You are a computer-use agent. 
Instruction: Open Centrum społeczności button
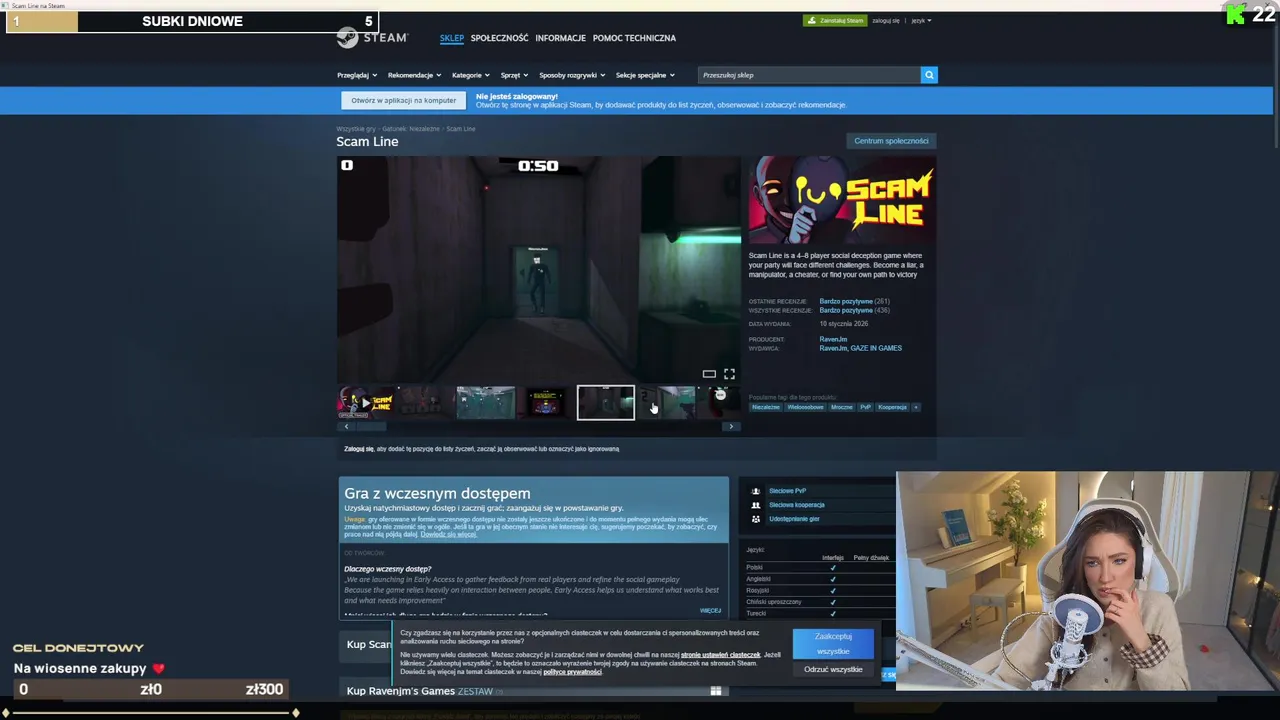point(891,141)
